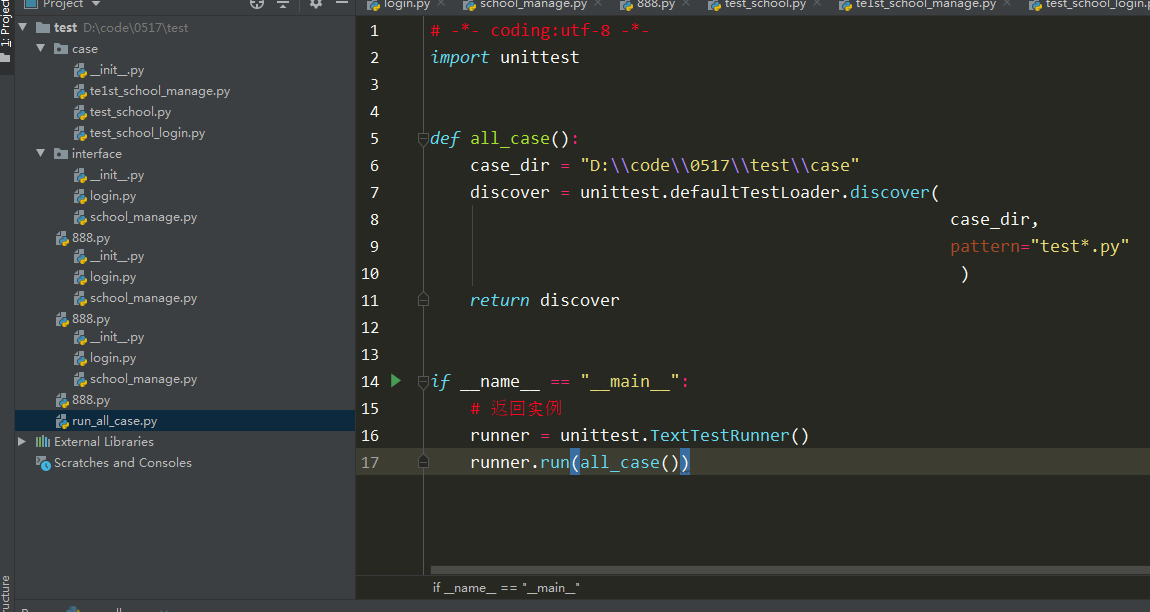Switch to the school_manage.py editor tab
Screen dimensions: 1150x612
[533, 4]
